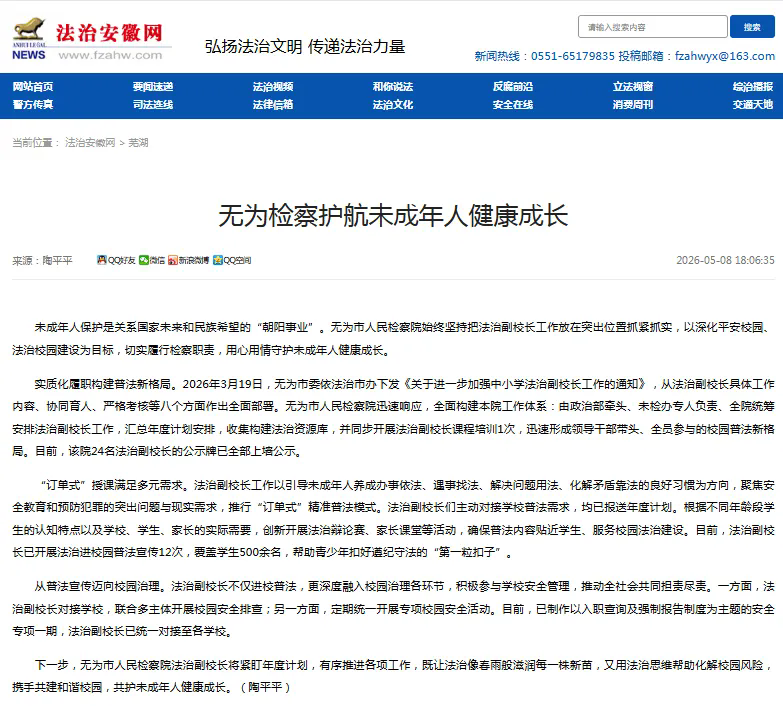Go to 法治视频 section

(x=273, y=87)
